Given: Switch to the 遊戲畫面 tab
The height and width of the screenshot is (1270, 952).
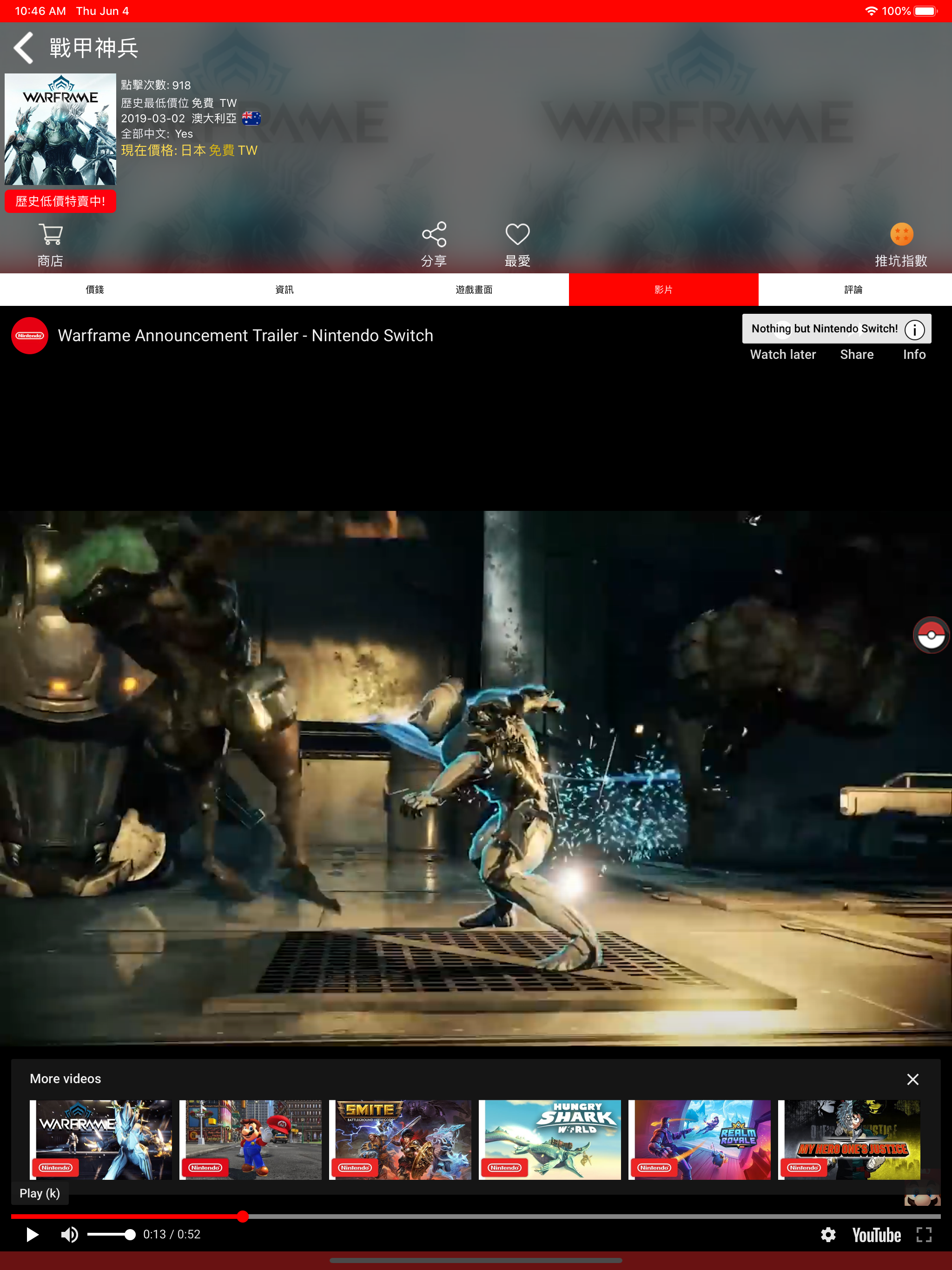Looking at the screenshot, I should click(x=474, y=290).
